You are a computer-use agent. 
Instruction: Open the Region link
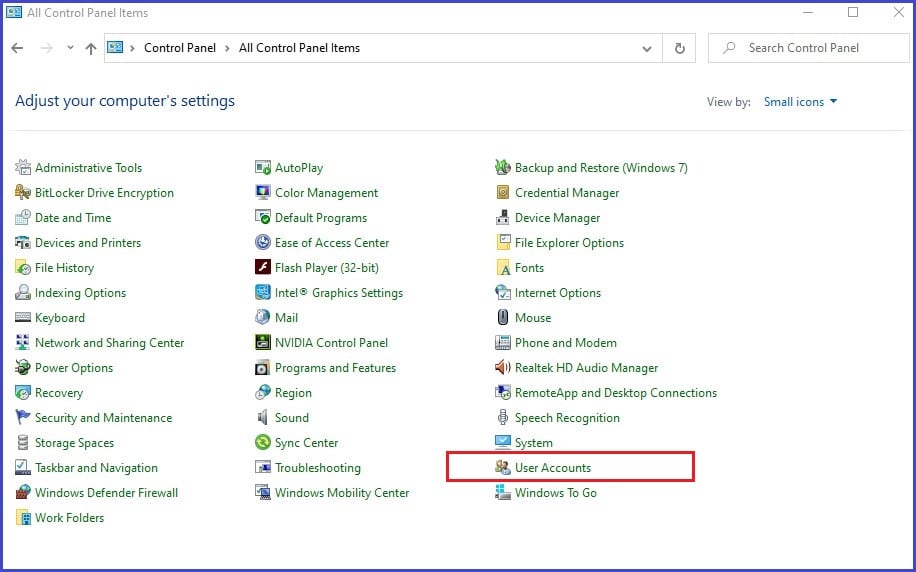[x=293, y=393]
